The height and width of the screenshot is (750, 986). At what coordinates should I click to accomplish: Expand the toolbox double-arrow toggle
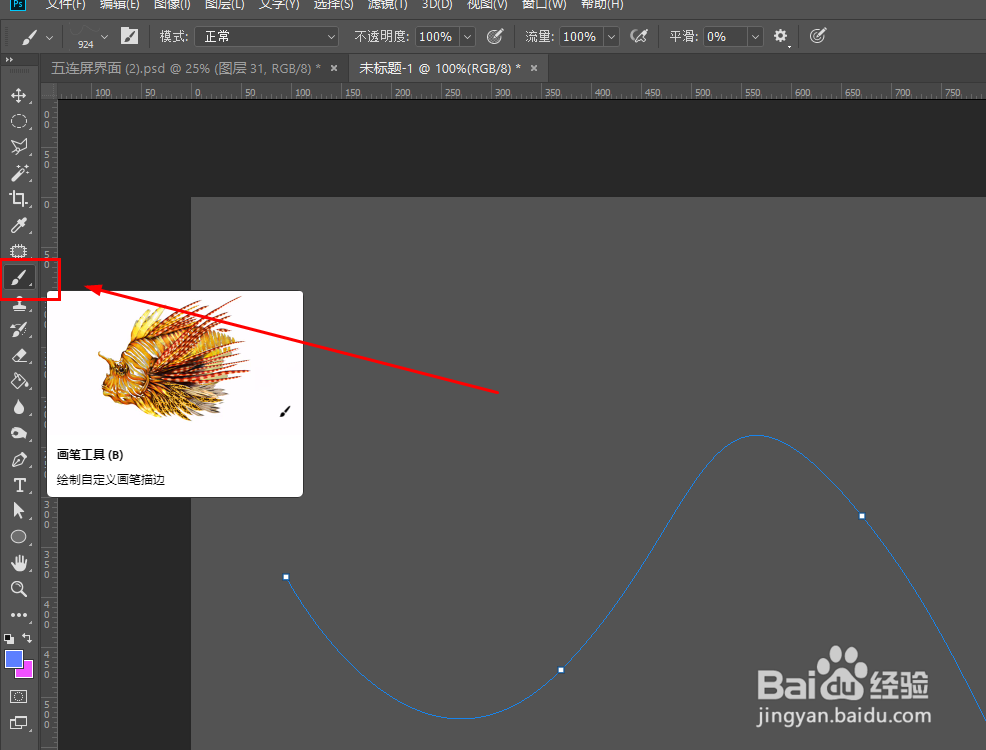(x=9, y=60)
